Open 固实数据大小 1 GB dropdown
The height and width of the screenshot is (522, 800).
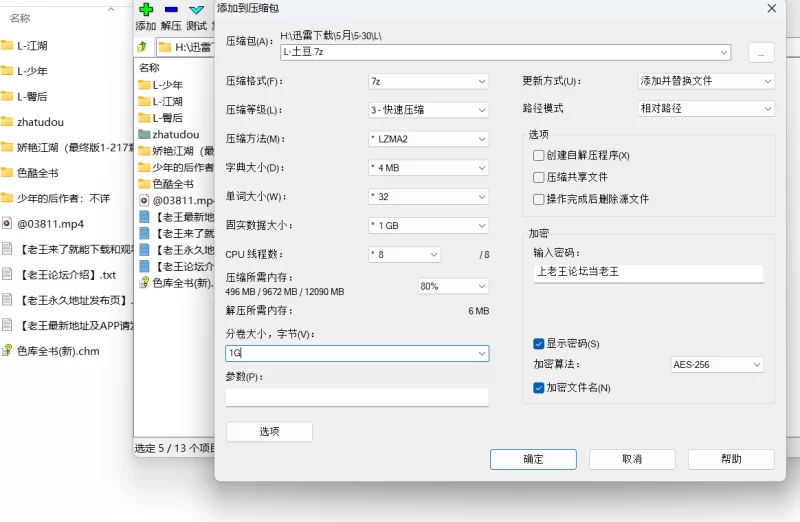[428, 226]
